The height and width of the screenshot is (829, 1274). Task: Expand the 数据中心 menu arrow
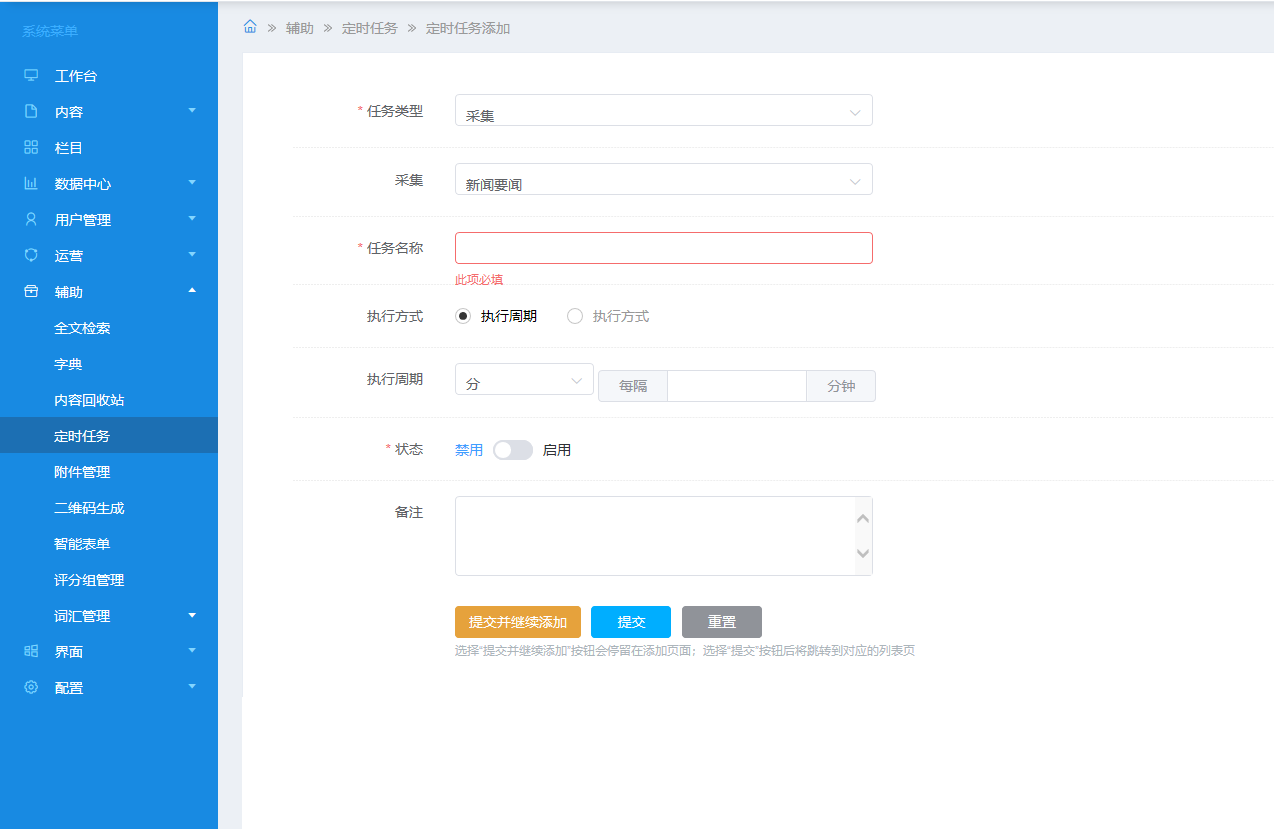pyautogui.click(x=192, y=182)
